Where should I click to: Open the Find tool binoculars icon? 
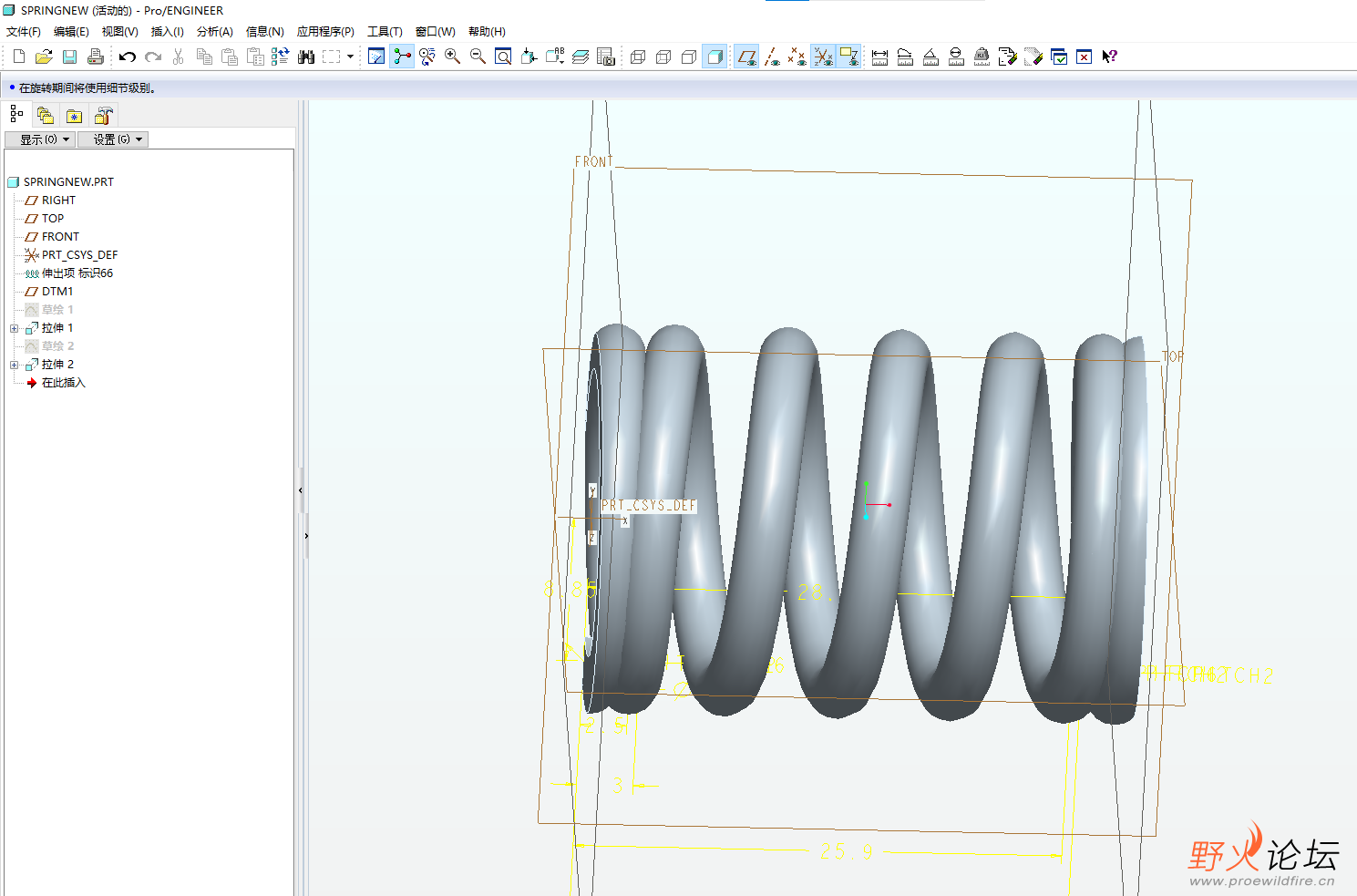(x=306, y=57)
